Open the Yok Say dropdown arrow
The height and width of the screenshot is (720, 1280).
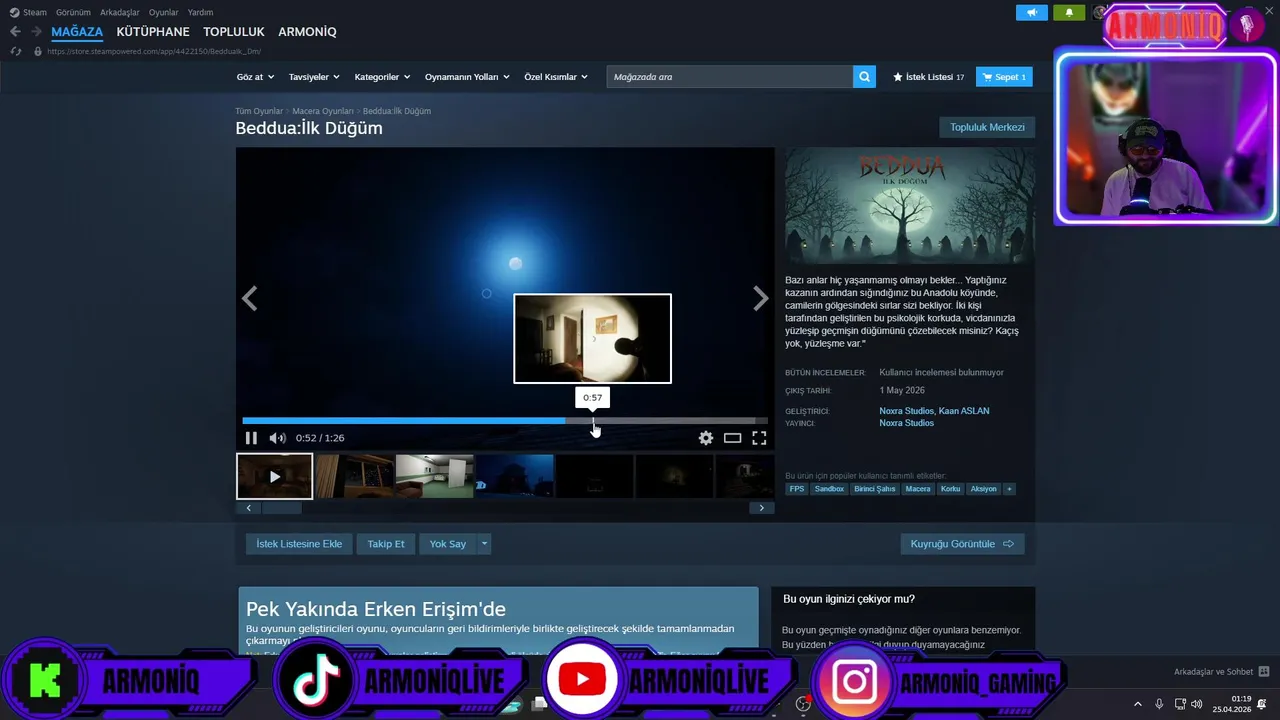pyautogui.click(x=484, y=544)
